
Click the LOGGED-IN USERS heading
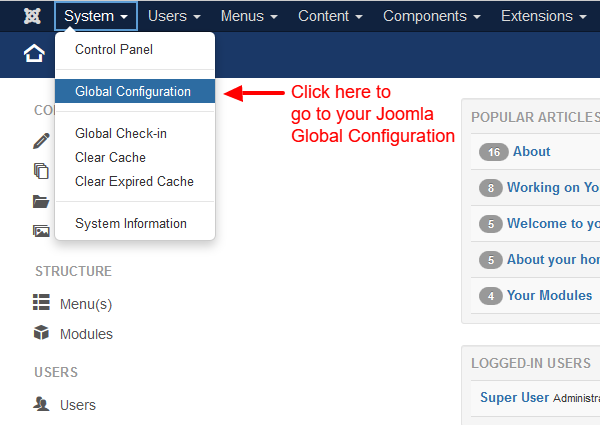pyautogui.click(x=531, y=363)
